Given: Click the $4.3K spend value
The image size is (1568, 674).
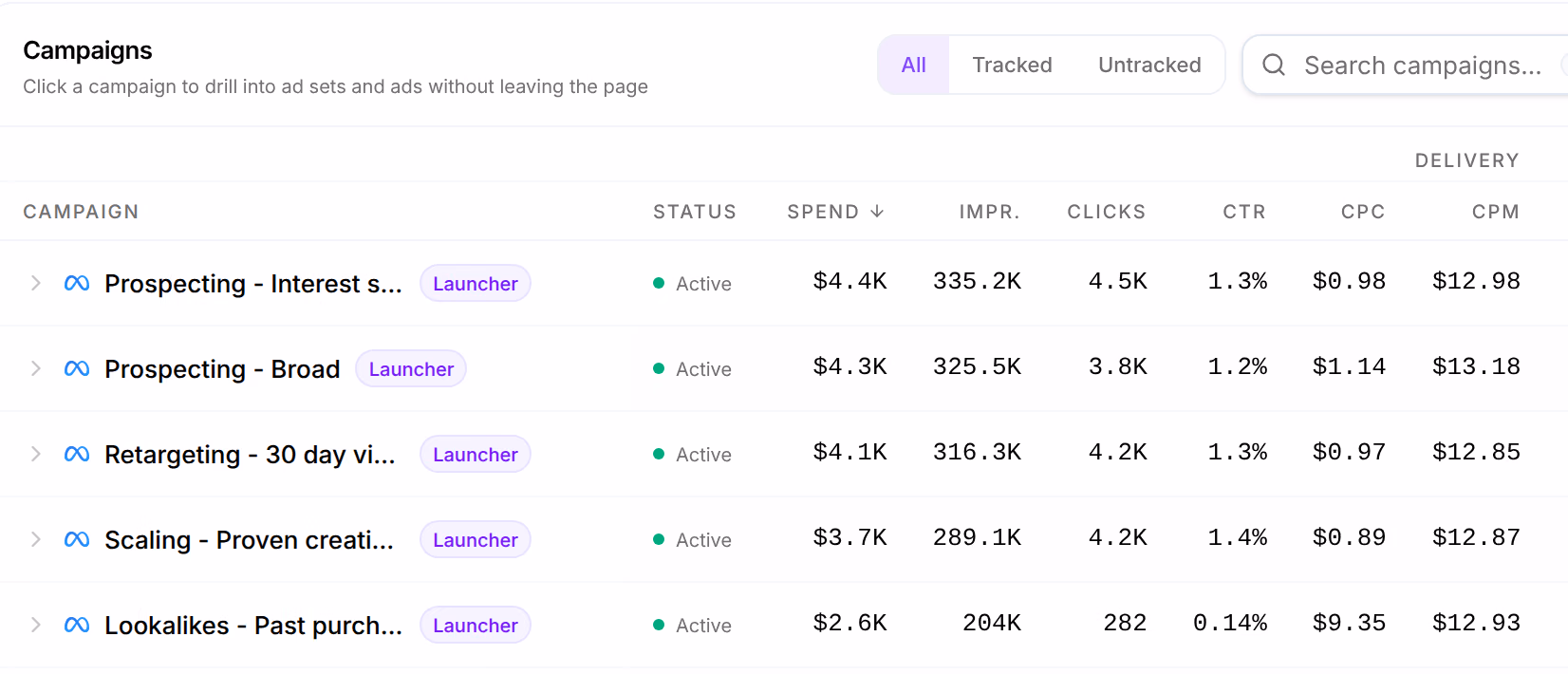Looking at the screenshot, I should coord(849,366).
